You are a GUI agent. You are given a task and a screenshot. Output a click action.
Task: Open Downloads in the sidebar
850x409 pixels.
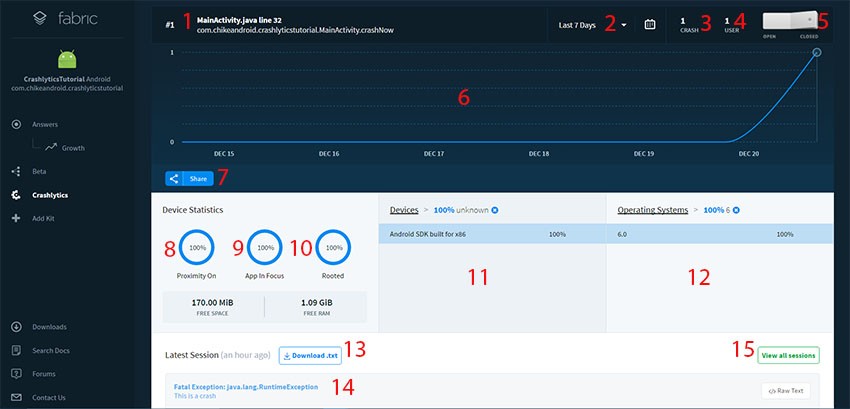[x=49, y=327]
